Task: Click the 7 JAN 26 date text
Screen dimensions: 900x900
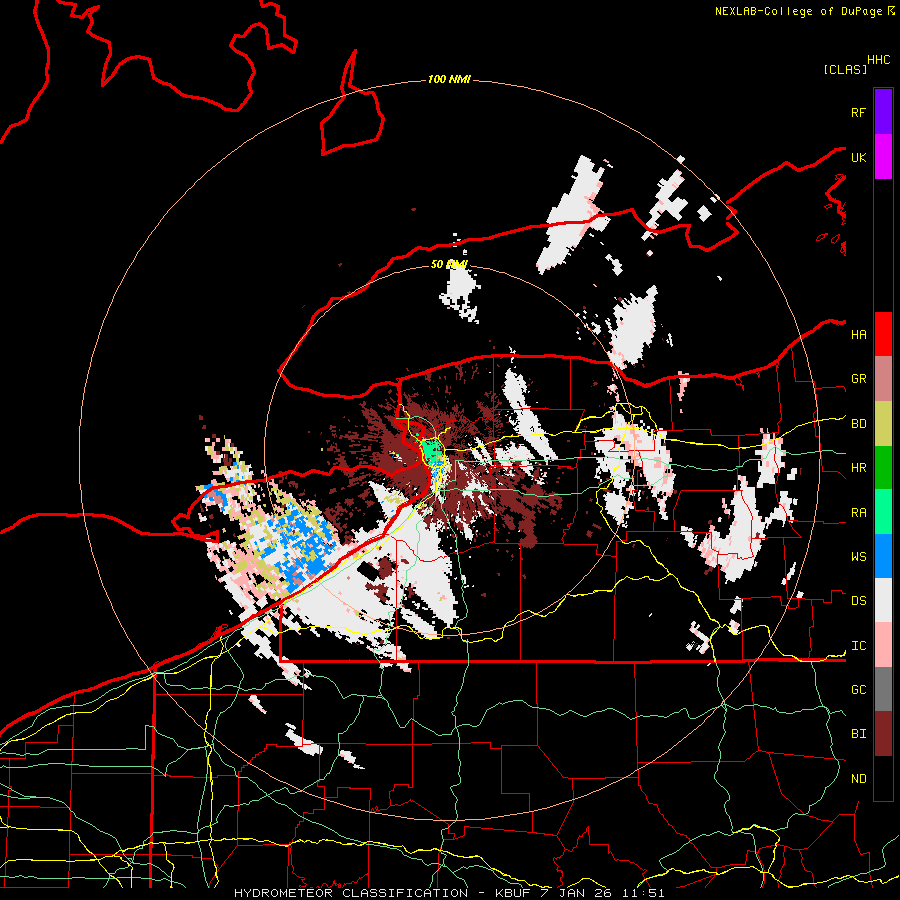Action: click(576, 893)
